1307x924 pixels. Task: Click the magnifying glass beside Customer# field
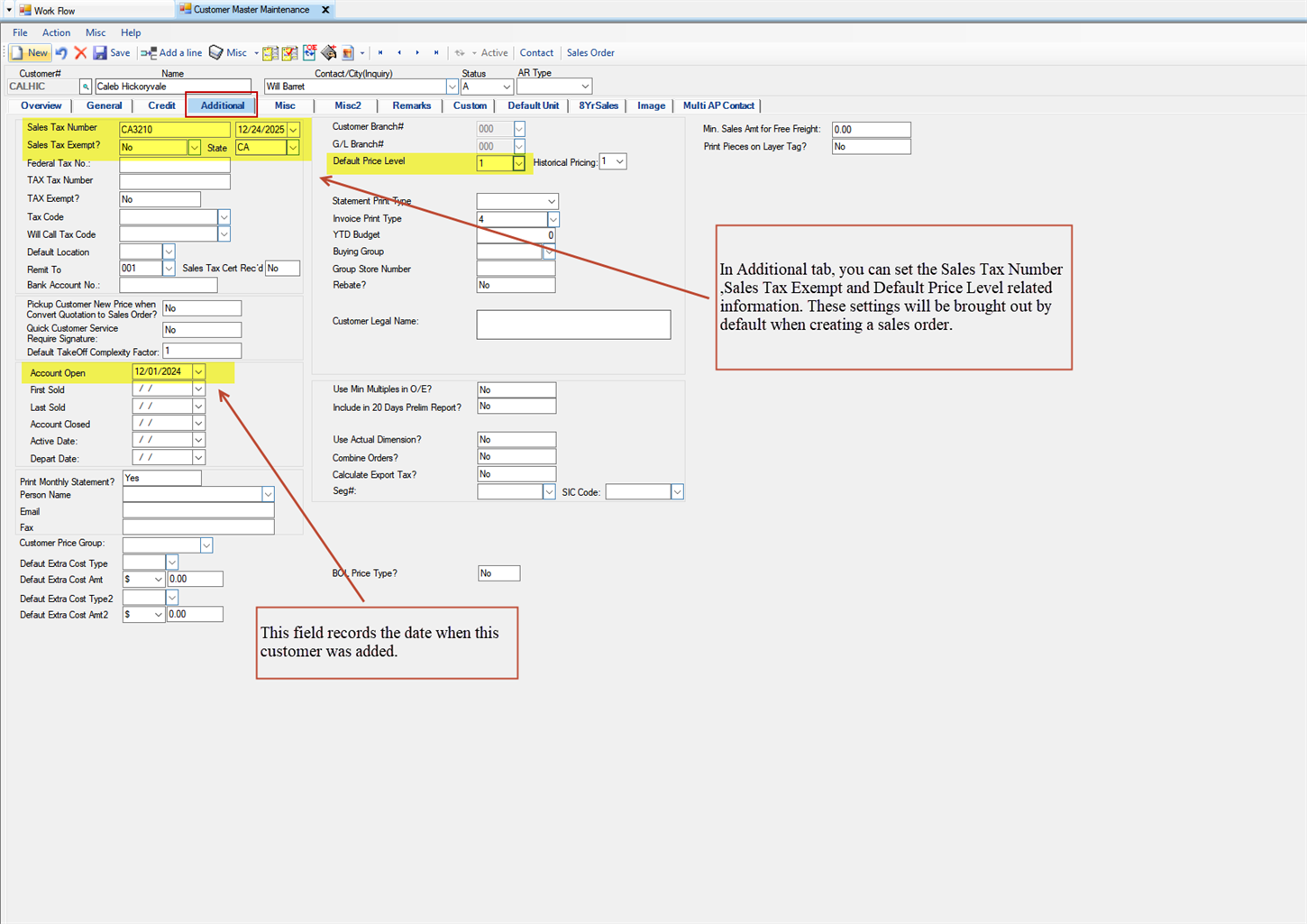point(85,86)
